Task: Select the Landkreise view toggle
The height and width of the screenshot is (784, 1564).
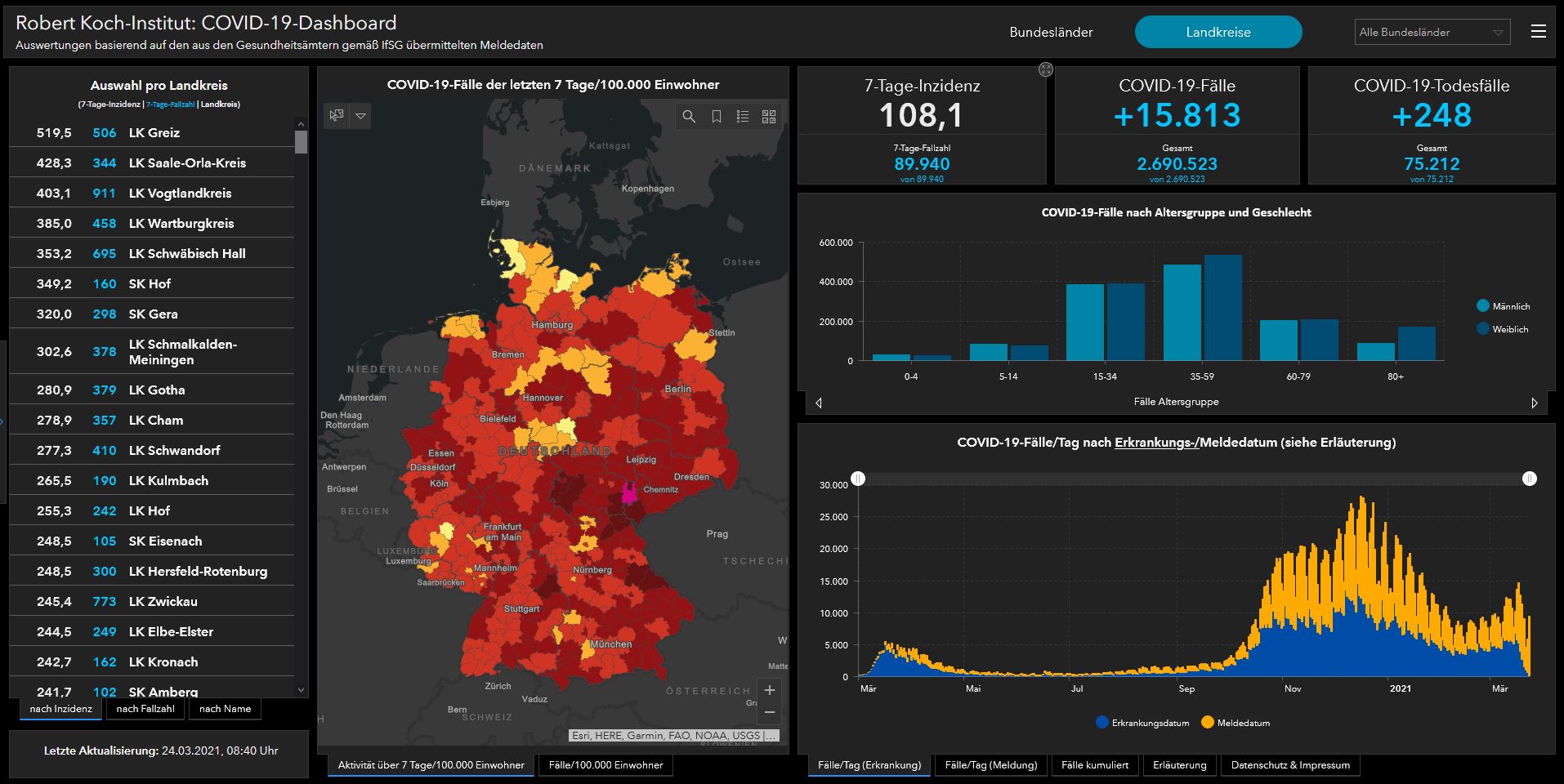Action: [x=1218, y=32]
